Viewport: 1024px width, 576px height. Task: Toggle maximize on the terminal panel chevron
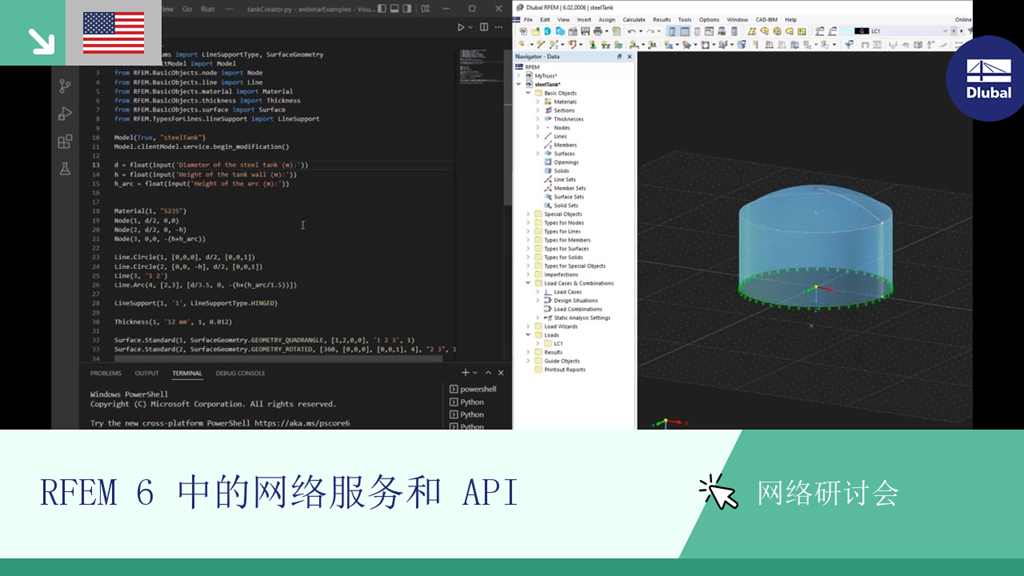click(x=488, y=373)
